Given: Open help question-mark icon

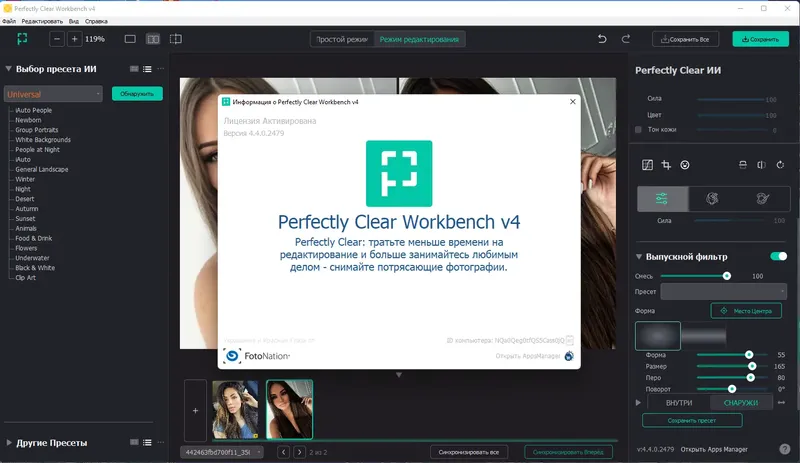Looking at the screenshot, I should coord(785,449).
